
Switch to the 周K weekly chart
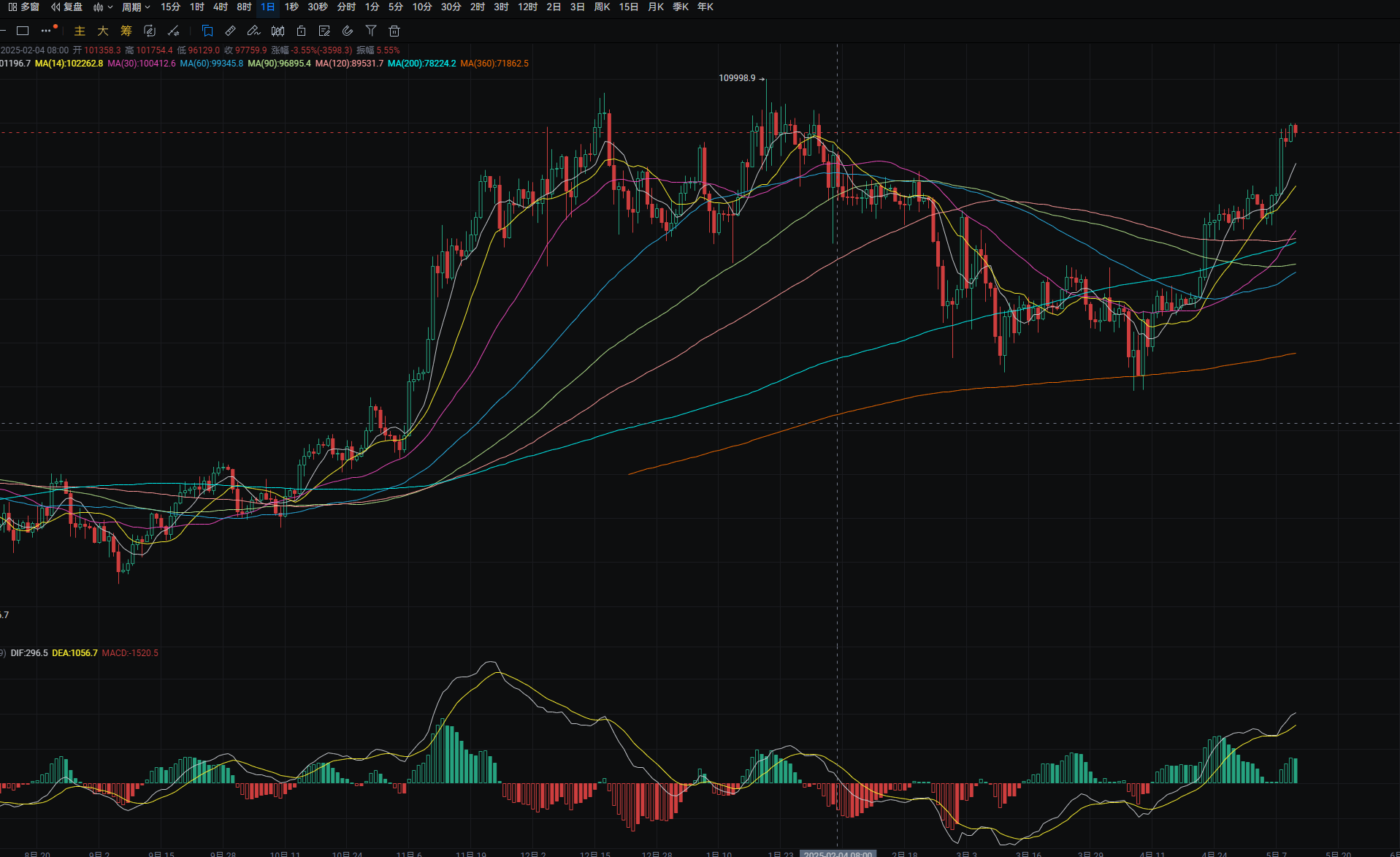(602, 7)
